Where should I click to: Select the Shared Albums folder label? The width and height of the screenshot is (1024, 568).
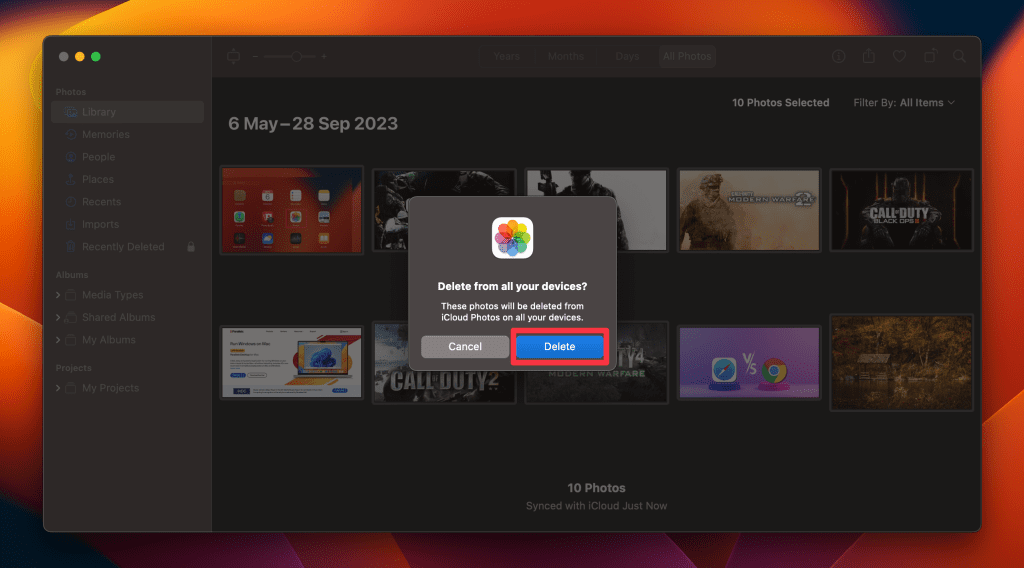click(x=118, y=317)
